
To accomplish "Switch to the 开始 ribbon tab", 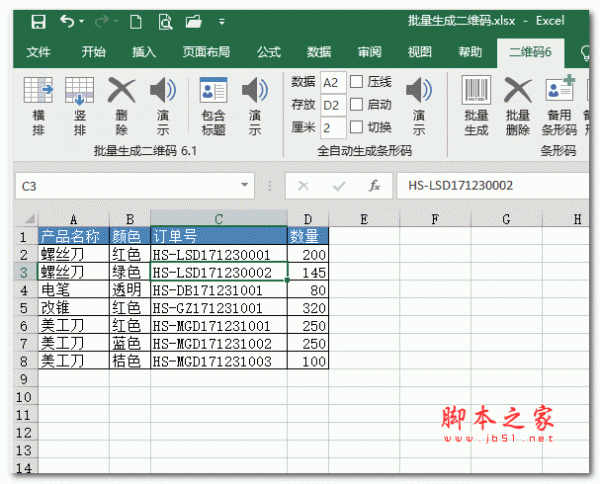I will [93, 52].
